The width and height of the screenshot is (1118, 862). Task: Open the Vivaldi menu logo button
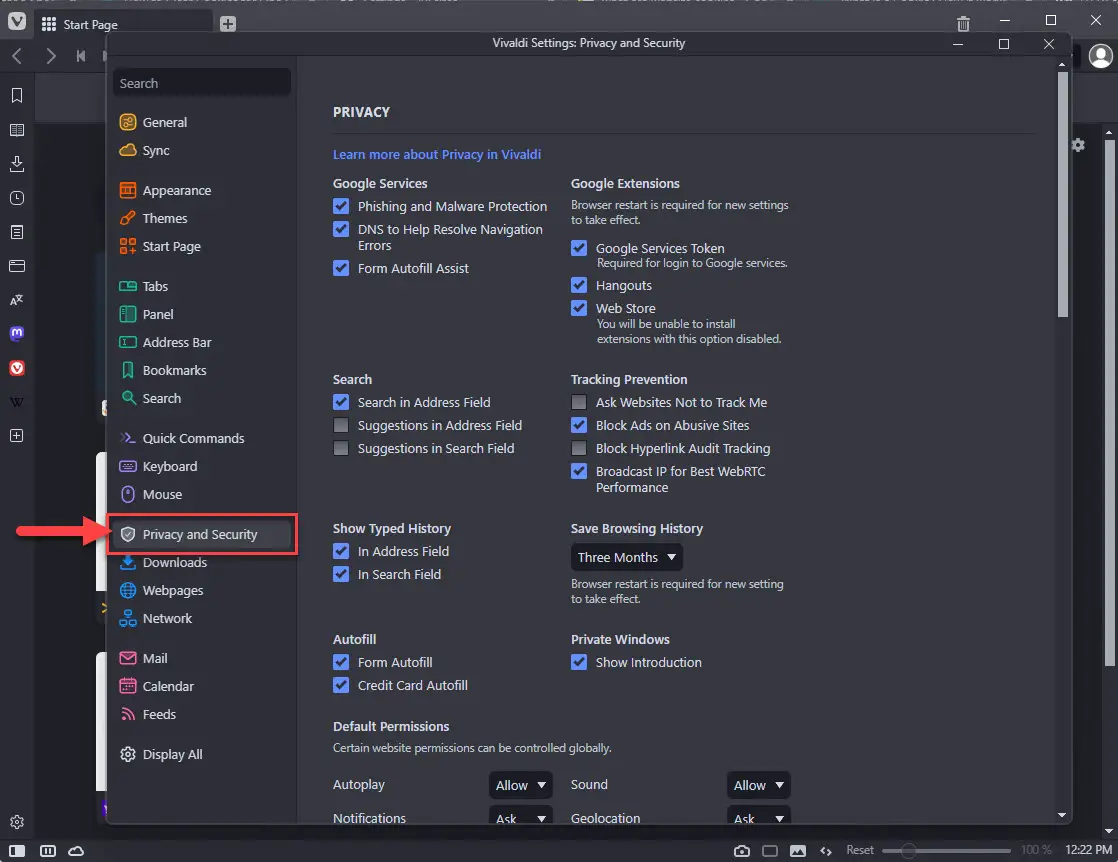[x=16, y=21]
